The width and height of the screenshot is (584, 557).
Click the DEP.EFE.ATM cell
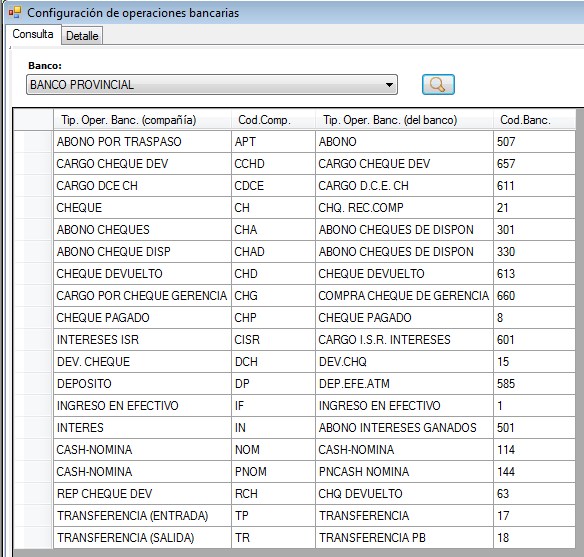pyautogui.click(x=404, y=383)
